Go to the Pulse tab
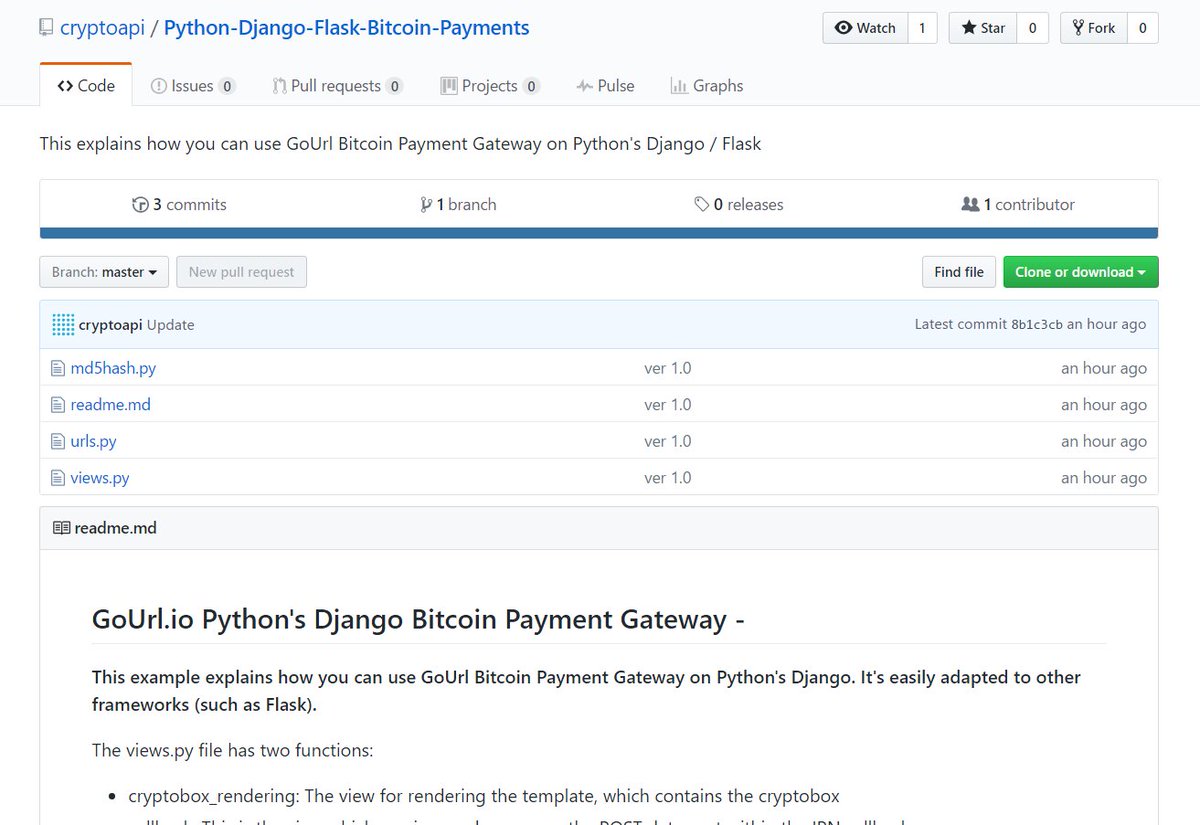Image resolution: width=1200 pixels, height=825 pixels. click(x=605, y=86)
